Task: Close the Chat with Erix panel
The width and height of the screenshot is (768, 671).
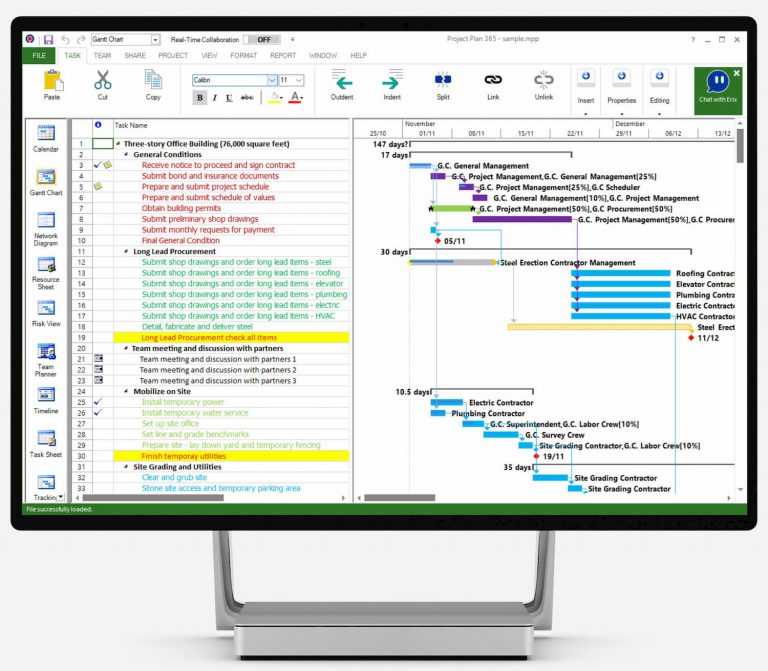Action: 736,72
